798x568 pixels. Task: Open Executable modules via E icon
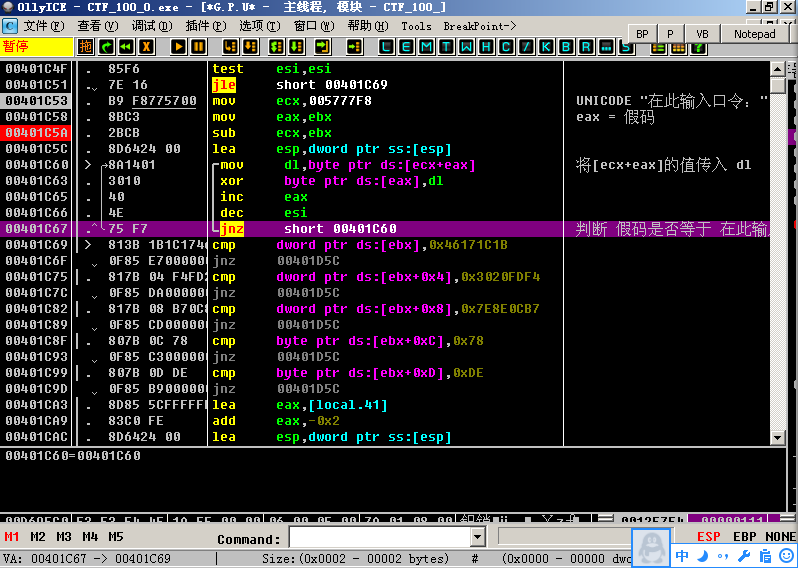(406, 46)
